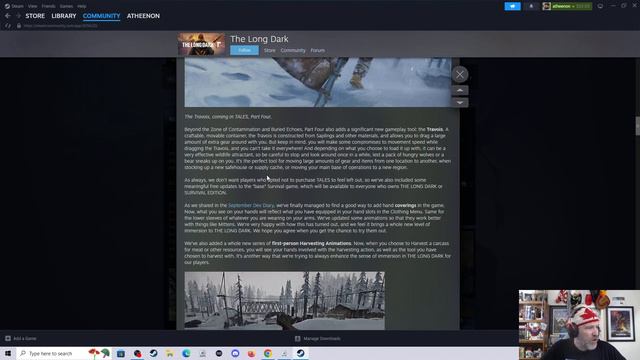Open the Help menu
The width and height of the screenshot is (640, 360).
[82, 6]
